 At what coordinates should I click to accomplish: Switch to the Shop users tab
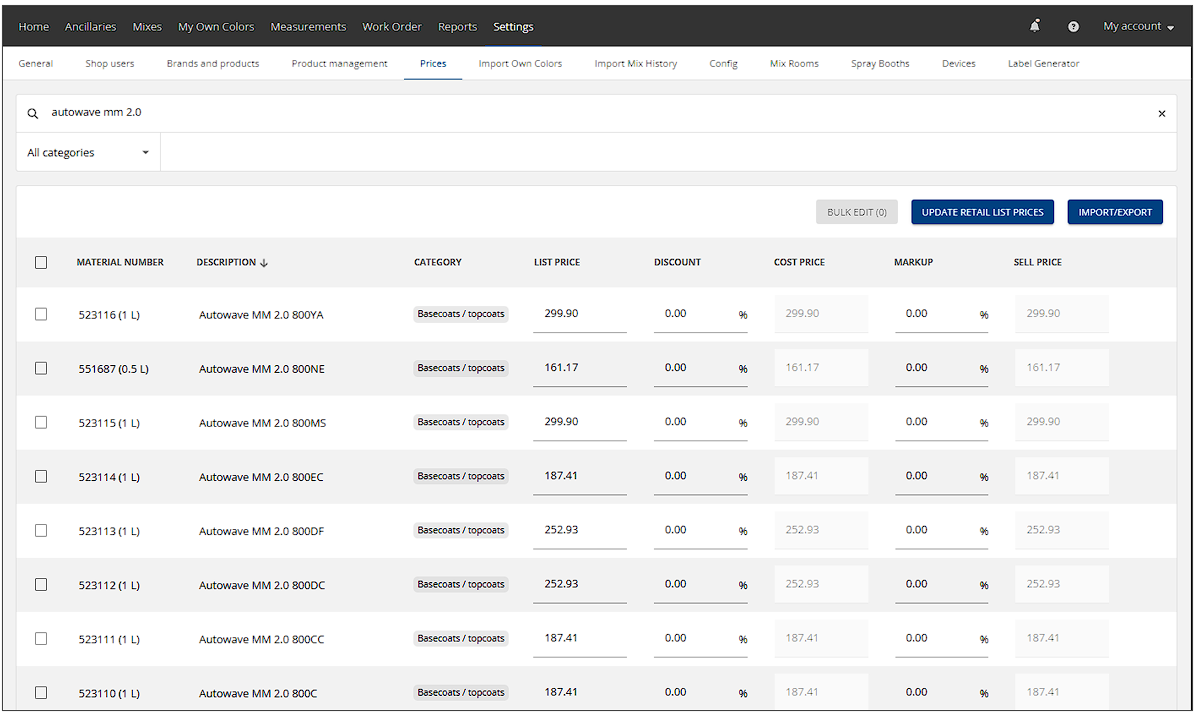click(110, 63)
